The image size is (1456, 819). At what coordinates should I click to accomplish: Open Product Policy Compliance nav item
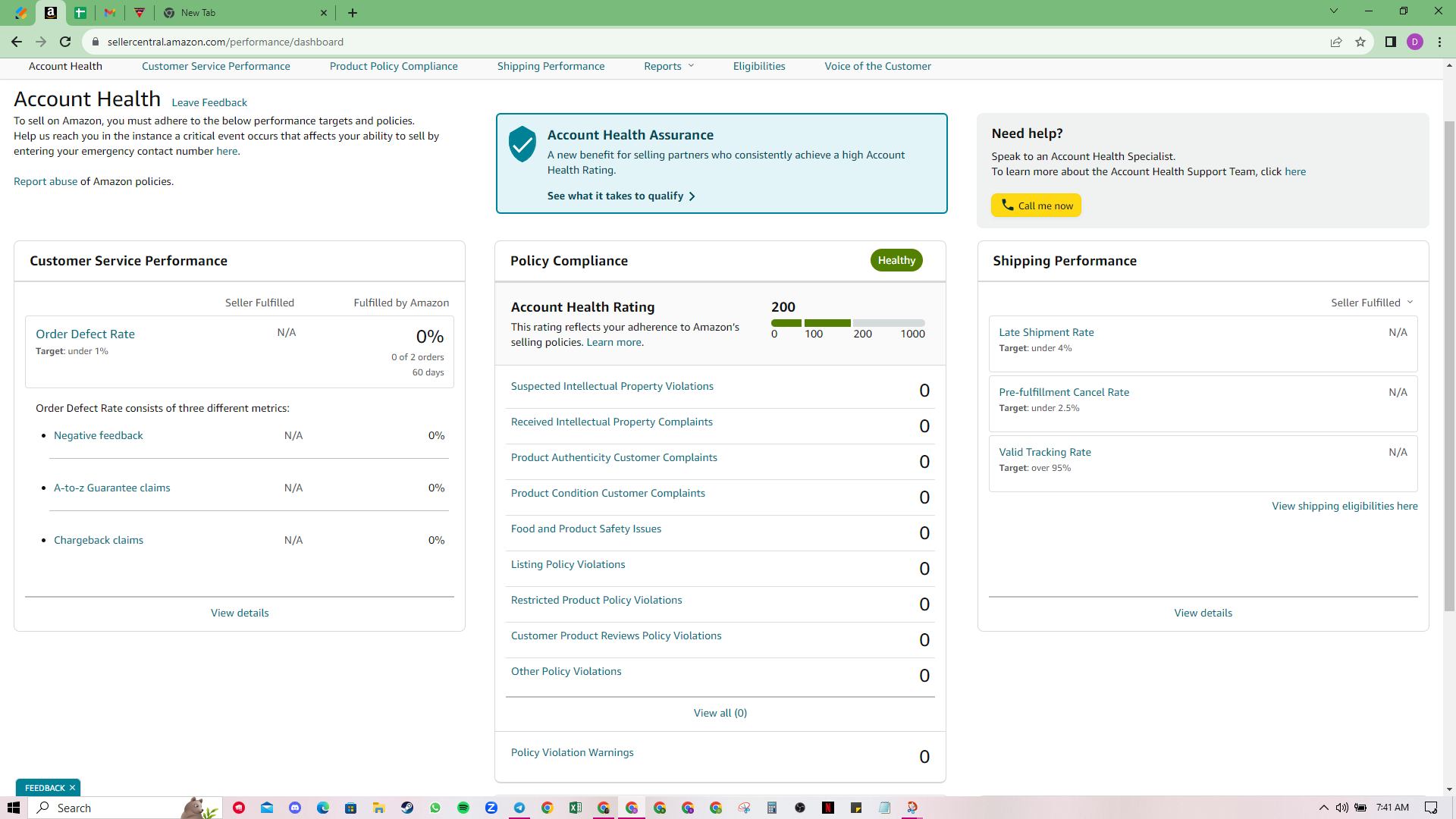click(x=394, y=67)
